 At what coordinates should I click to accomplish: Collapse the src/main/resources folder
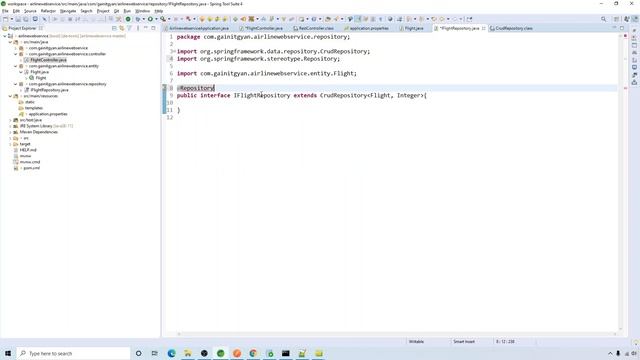click(10, 96)
